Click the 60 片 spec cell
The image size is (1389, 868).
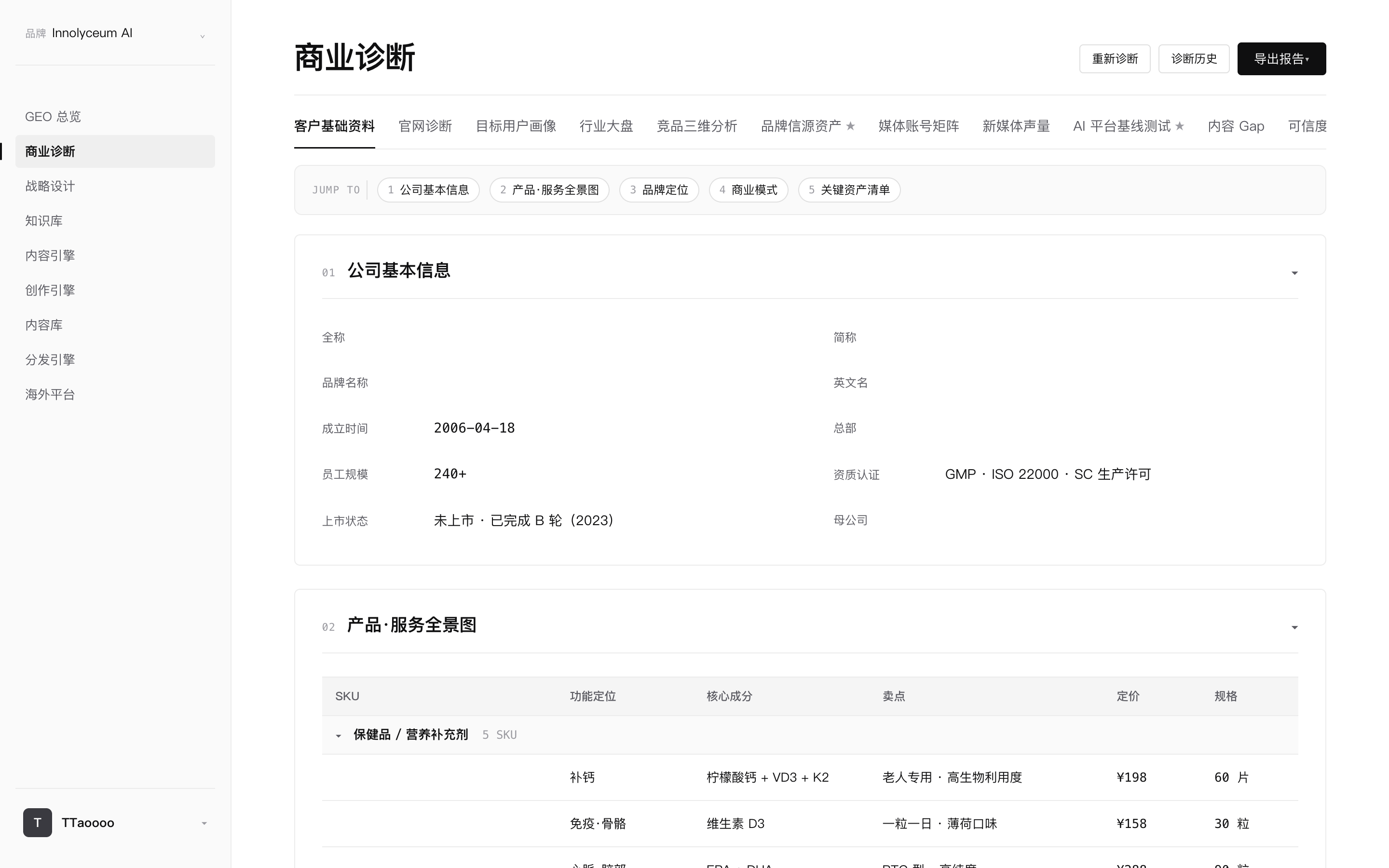(1232, 777)
